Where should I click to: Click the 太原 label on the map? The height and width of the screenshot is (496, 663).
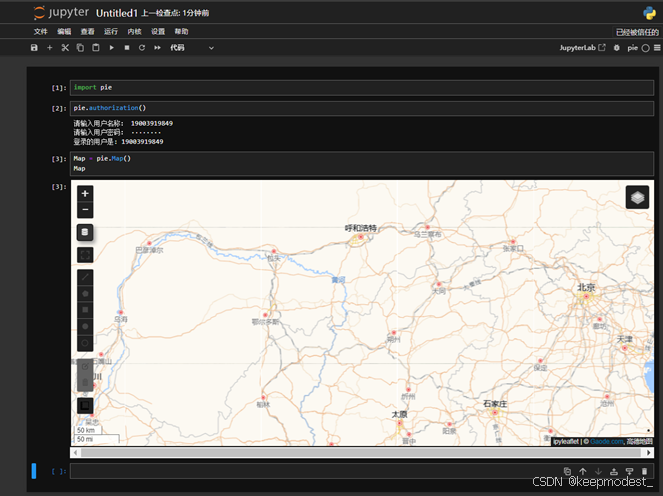(x=400, y=414)
